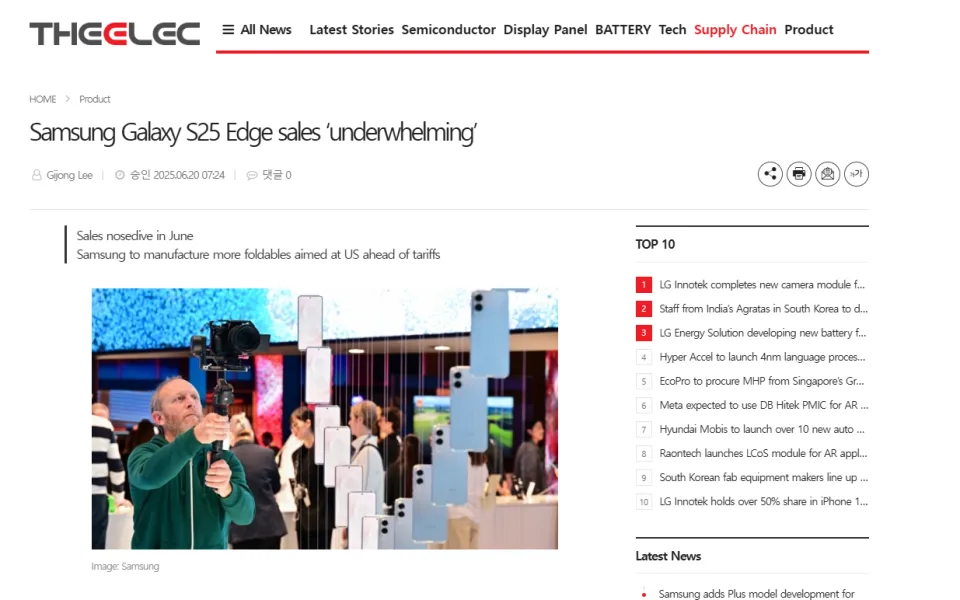View articles by author Gijong Lee

click(x=69, y=175)
